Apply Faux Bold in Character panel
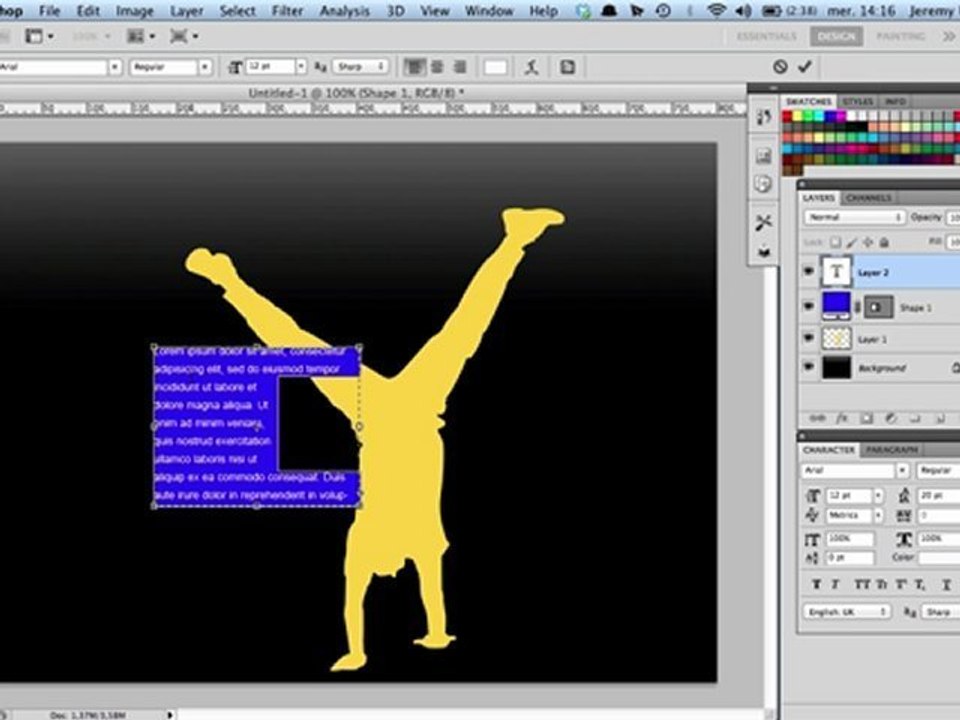The width and height of the screenshot is (960, 720). (816, 584)
